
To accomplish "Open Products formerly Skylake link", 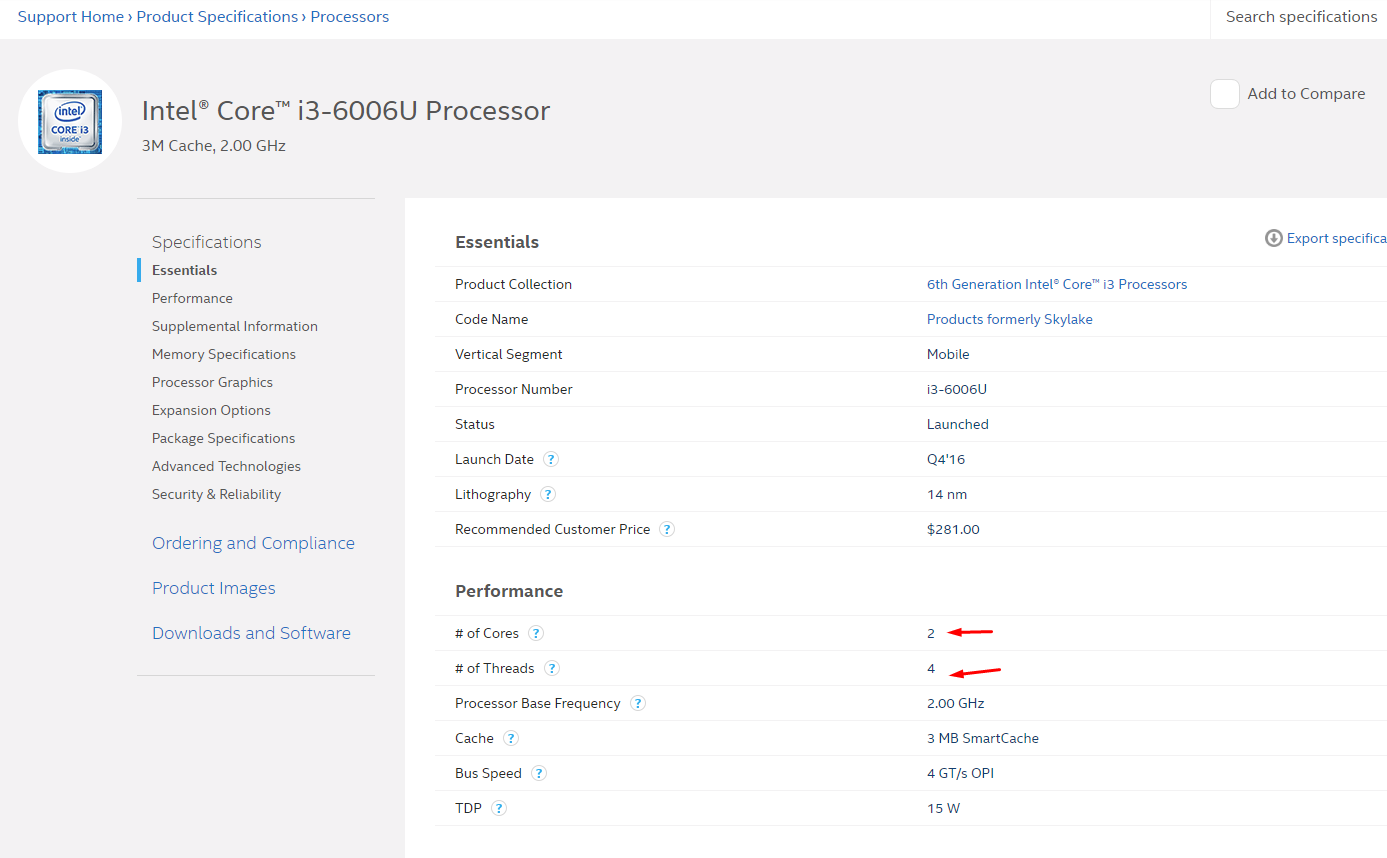I will coord(1010,319).
